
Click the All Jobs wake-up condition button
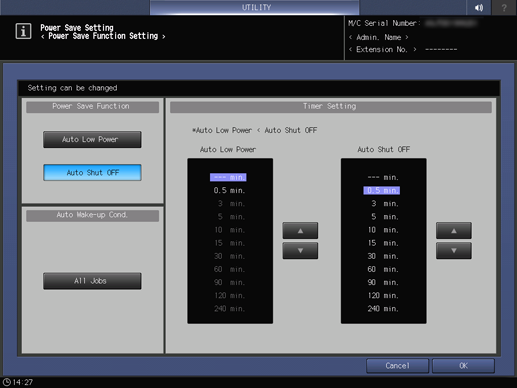point(92,281)
